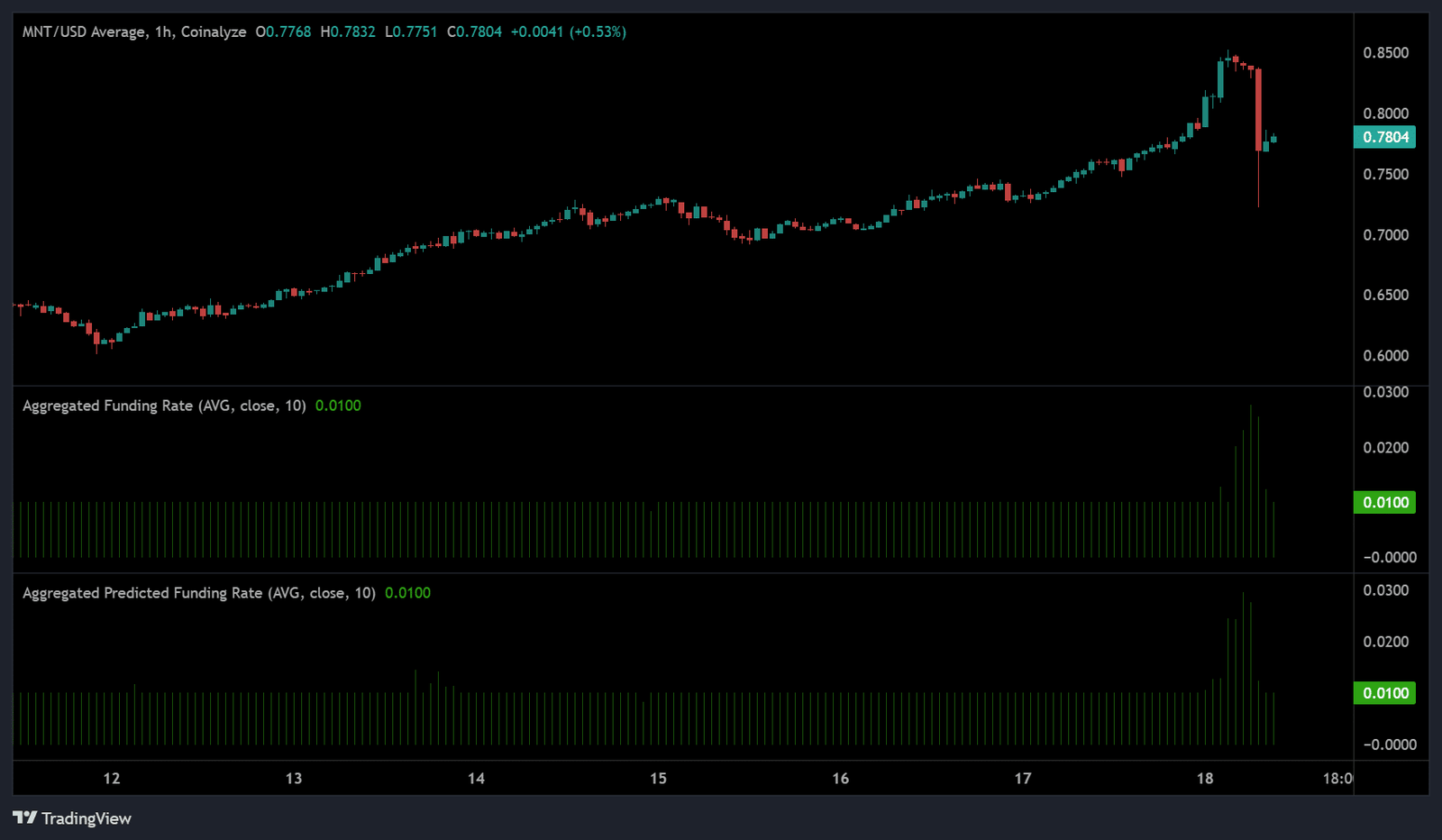Screen dimensions: 1442x840
Task: Click date label 13 on time axis
Action: pyautogui.click(x=294, y=778)
